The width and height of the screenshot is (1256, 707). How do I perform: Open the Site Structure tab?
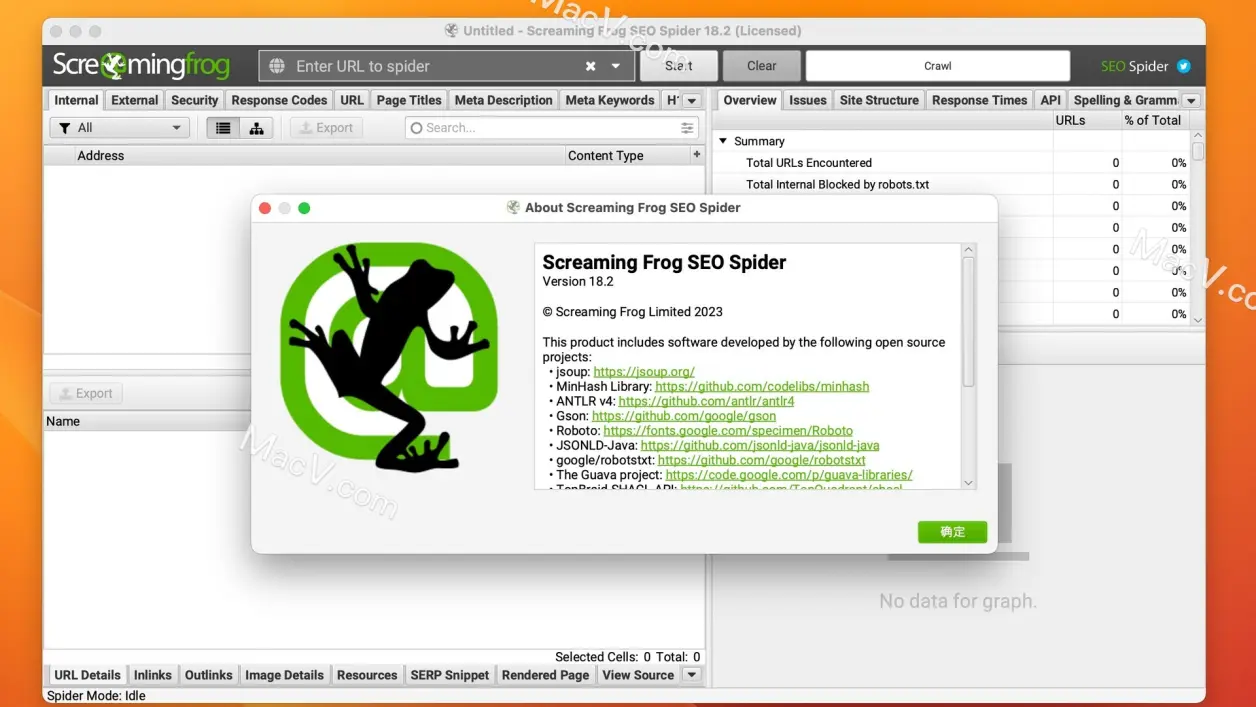(879, 100)
